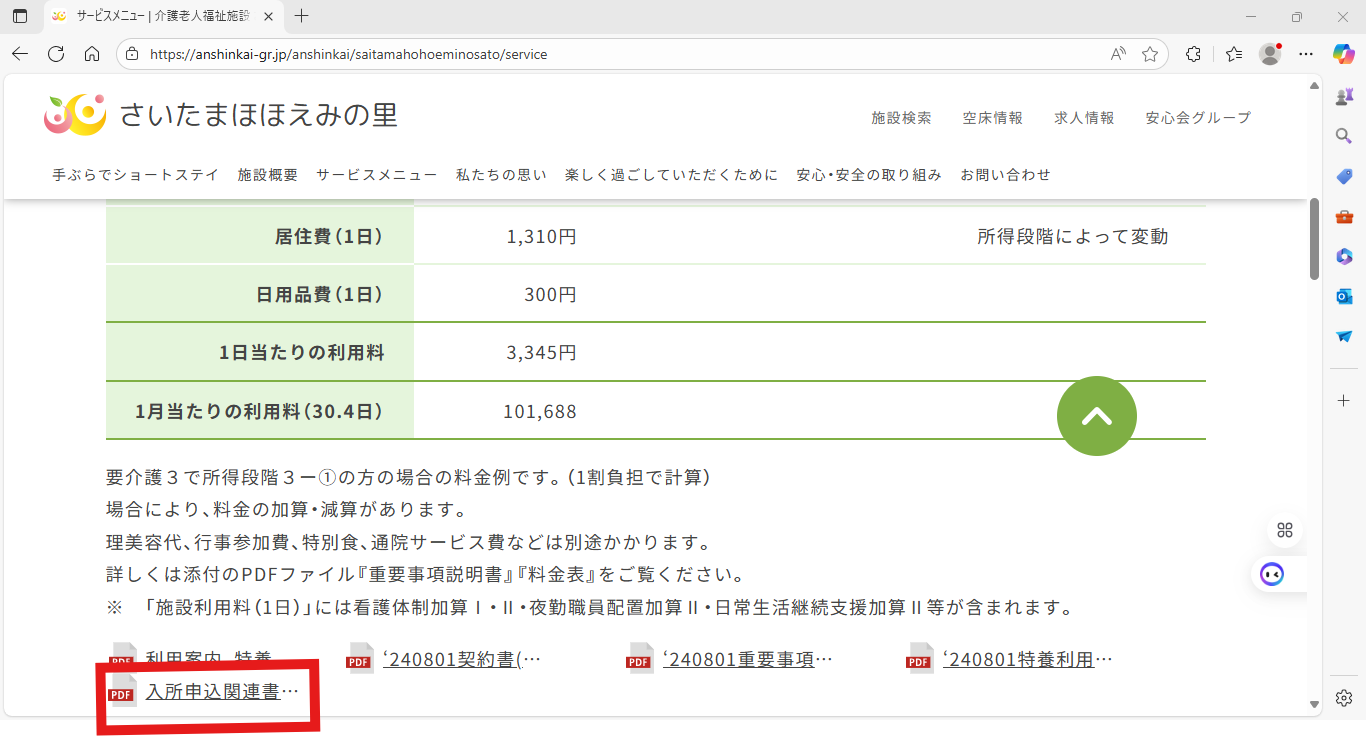The height and width of the screenshot is (736, 1366).
Task: Select 施設概要 in the navigation bar
Action: (x=267, y=175)
